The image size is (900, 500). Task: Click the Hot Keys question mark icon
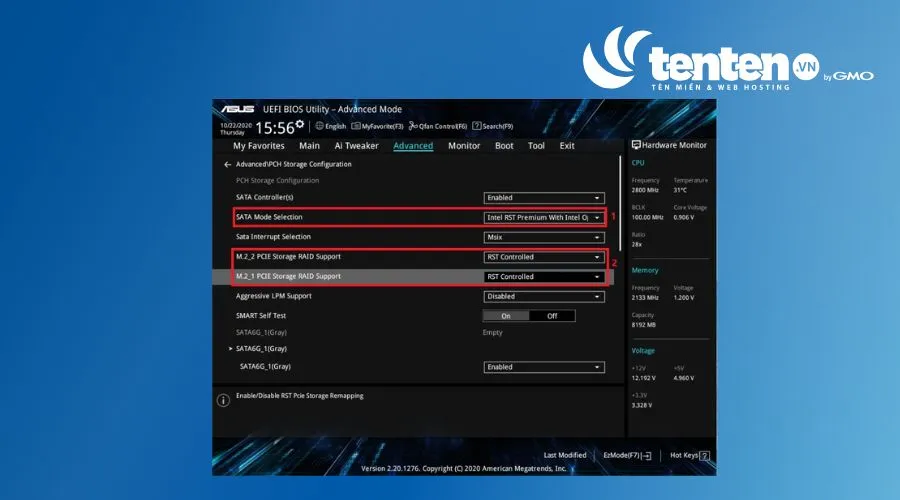[x=704, y=456]
